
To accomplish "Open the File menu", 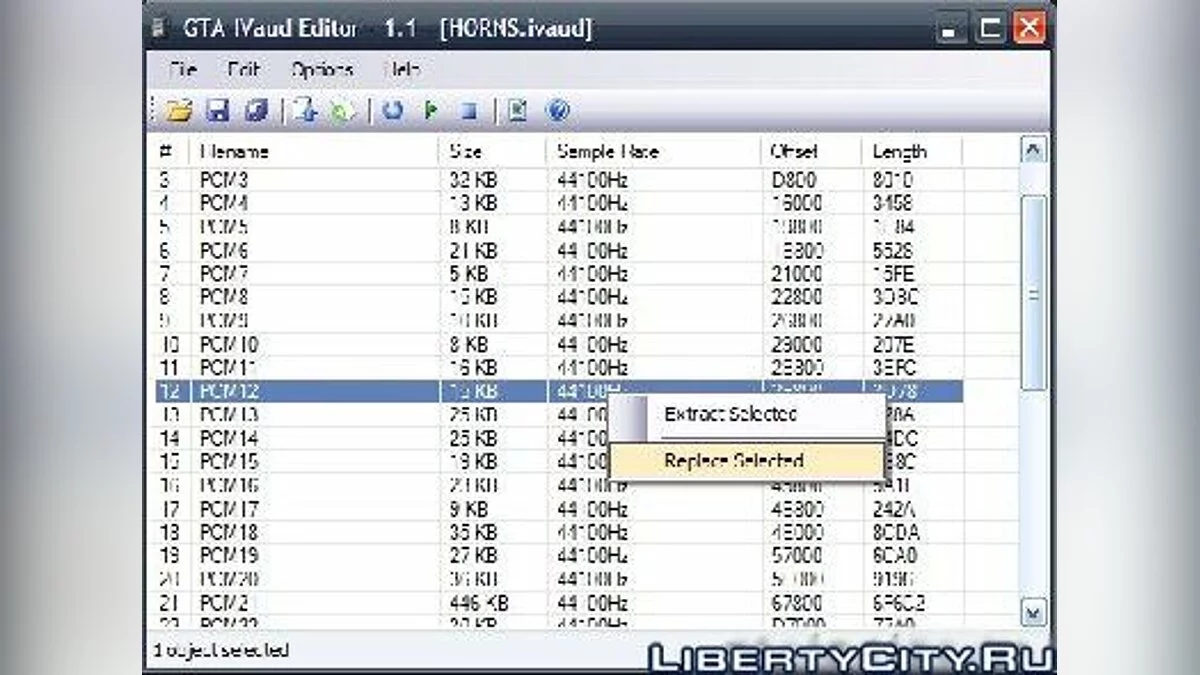I will [x=183, y=70].
